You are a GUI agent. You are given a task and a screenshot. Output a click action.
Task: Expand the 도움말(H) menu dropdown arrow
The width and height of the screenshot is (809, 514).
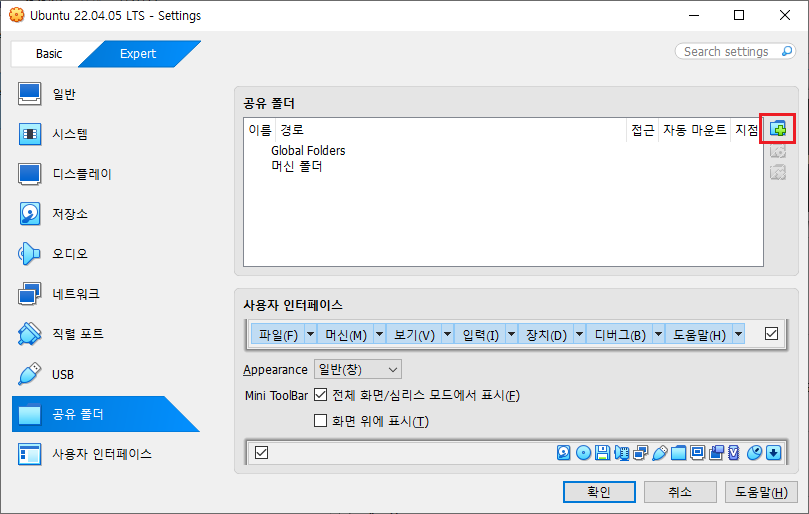click(738, 334)
